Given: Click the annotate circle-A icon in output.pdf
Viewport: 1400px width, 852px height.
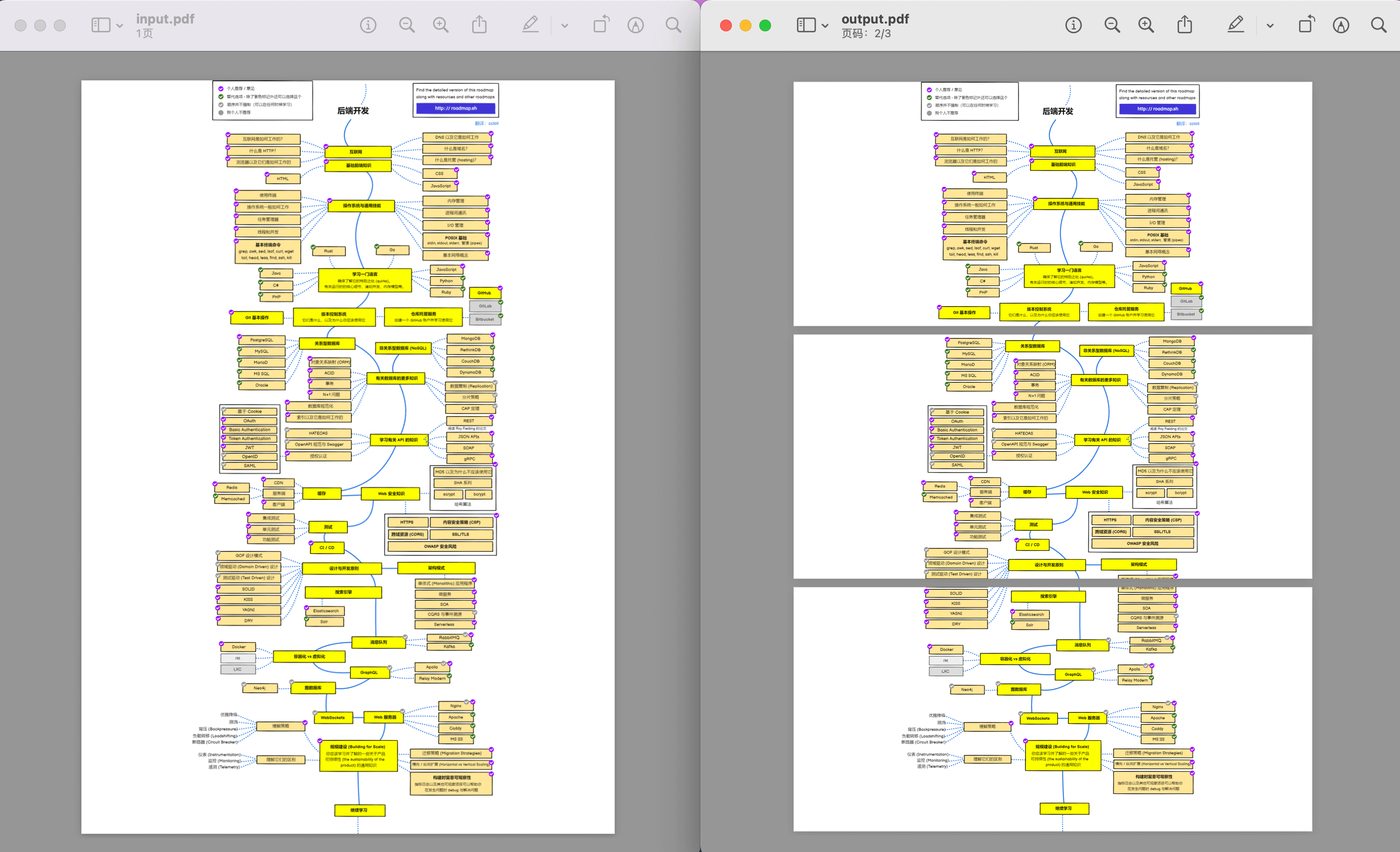Looking at the screenshot, I should 1341,25.
